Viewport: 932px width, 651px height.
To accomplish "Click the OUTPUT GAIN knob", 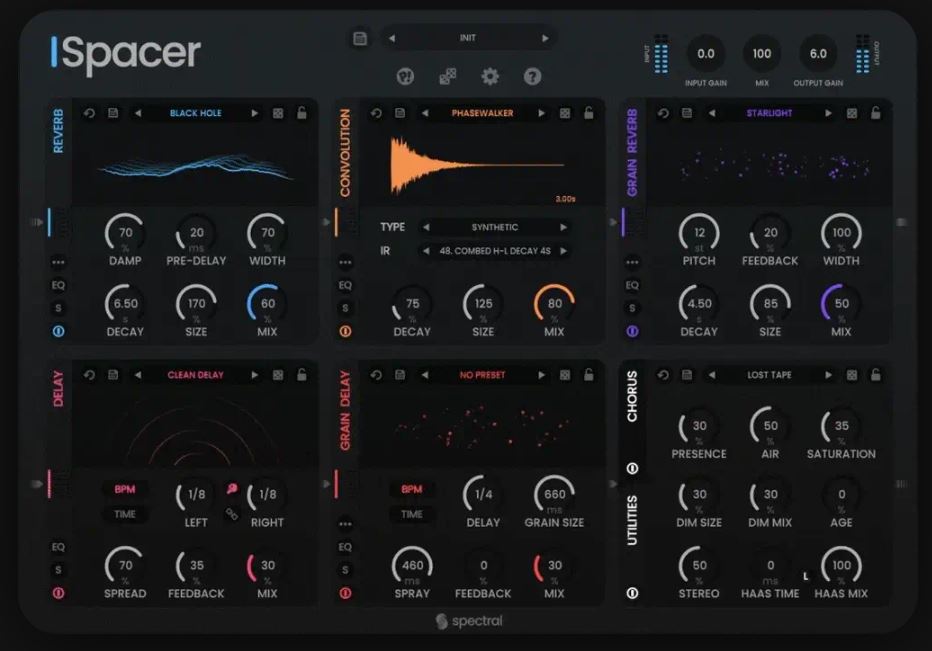I will coord(818,54).
